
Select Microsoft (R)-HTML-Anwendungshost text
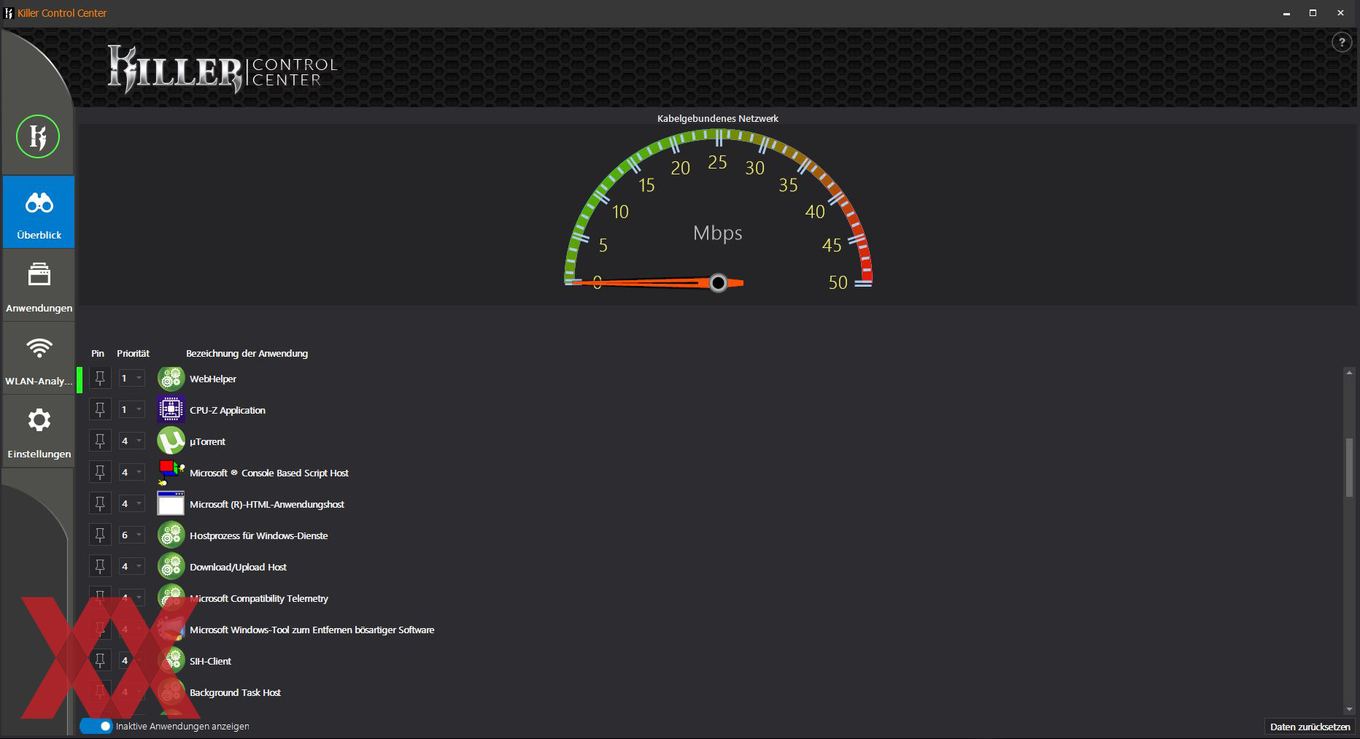pyautogui.click(x=267, y=504)
